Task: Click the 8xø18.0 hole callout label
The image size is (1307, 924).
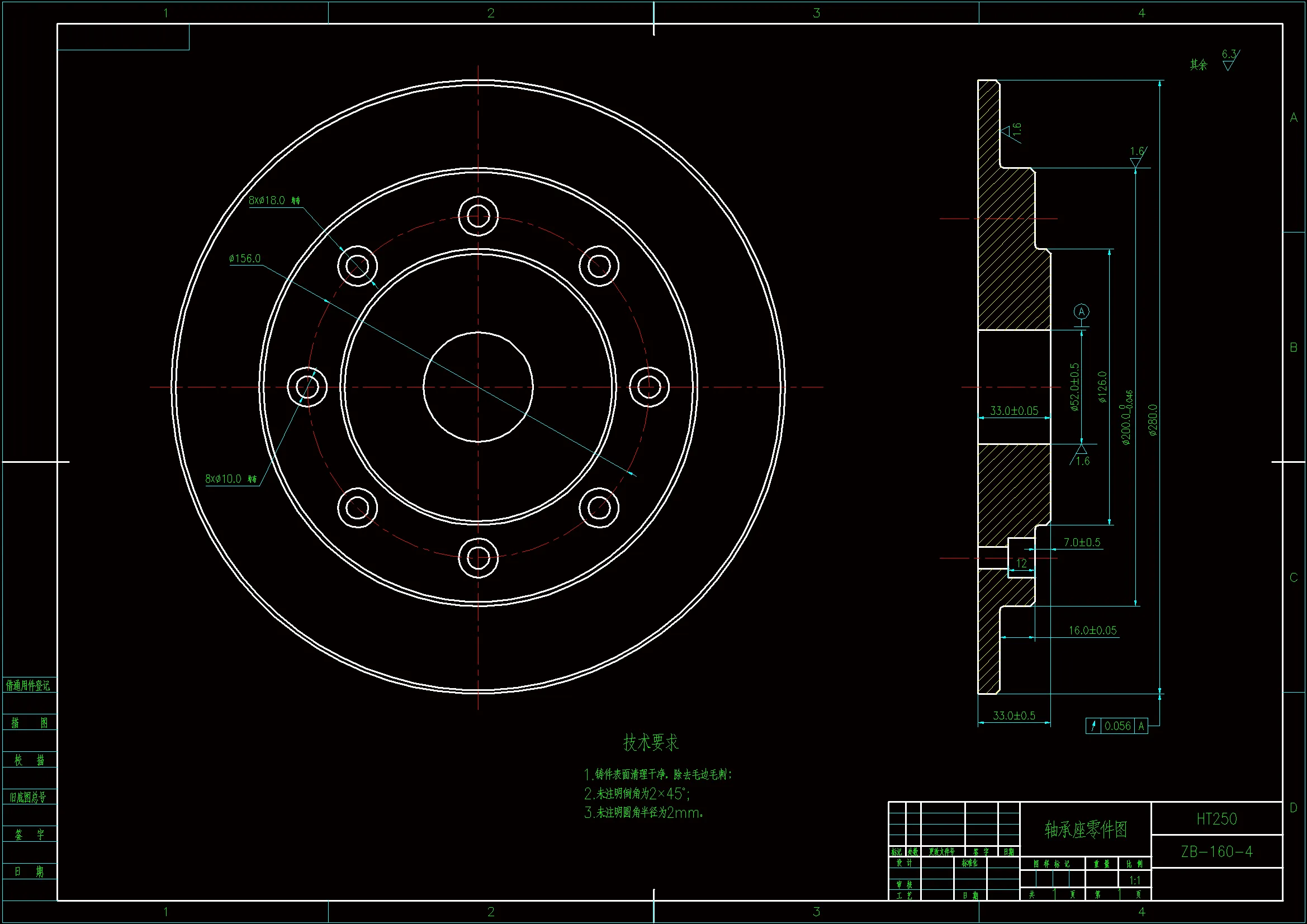Action: 274,201
